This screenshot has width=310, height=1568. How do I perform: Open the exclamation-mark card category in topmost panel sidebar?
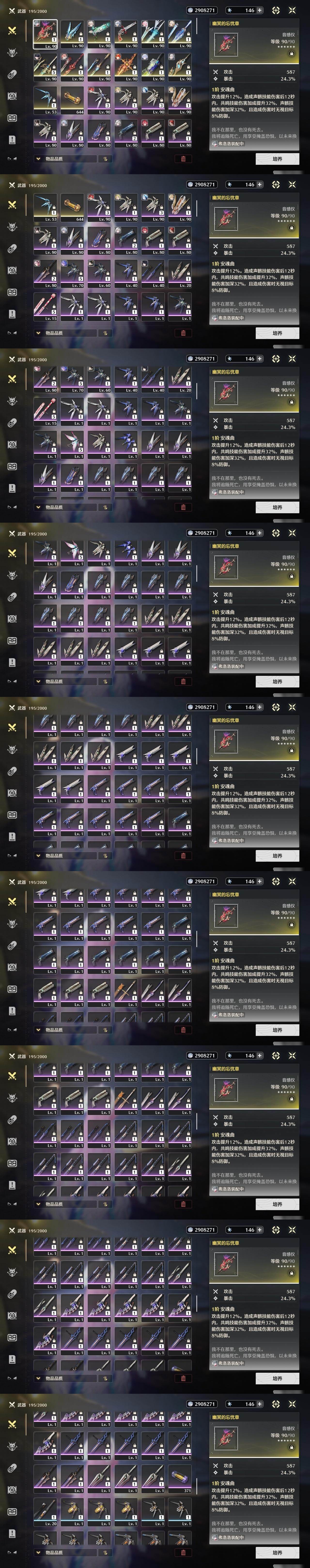click(12, 139)
